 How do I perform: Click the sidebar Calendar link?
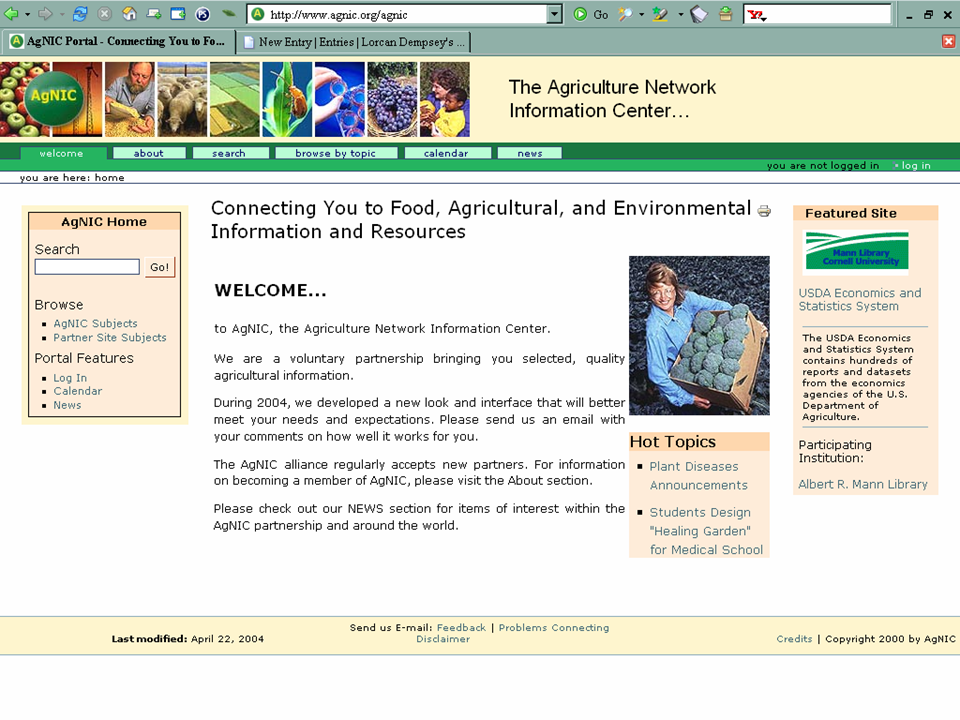tap(78, 391)
